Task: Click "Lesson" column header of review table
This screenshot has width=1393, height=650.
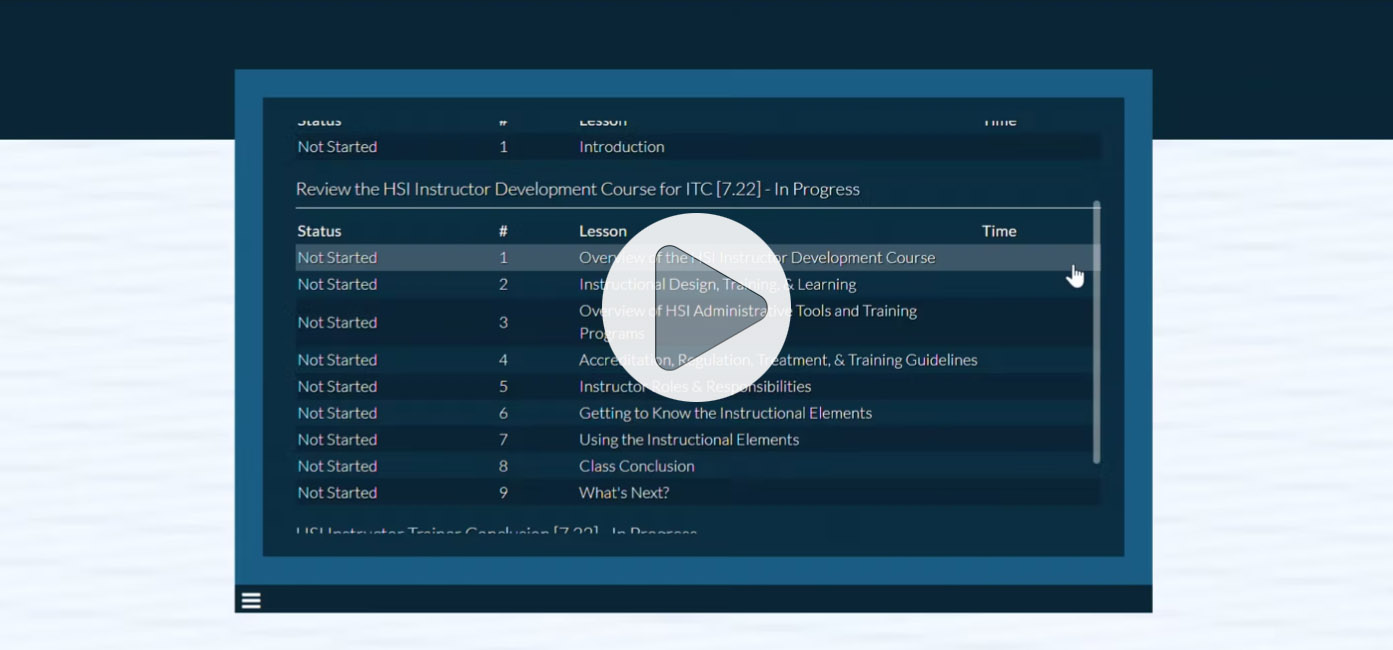Action: pyautogui.click(x=603, y=231)
